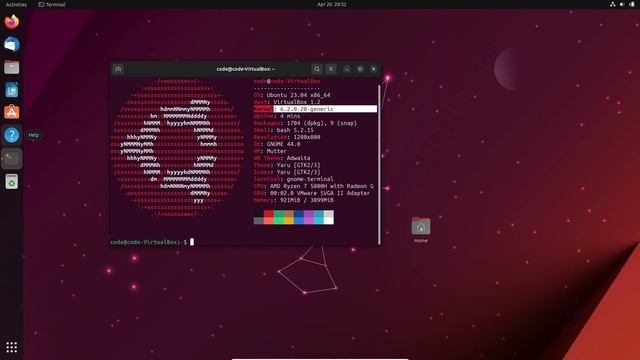Open a new tab in the terminal
The width and height of the screenshot is (640, 360).
coord(118,69)
